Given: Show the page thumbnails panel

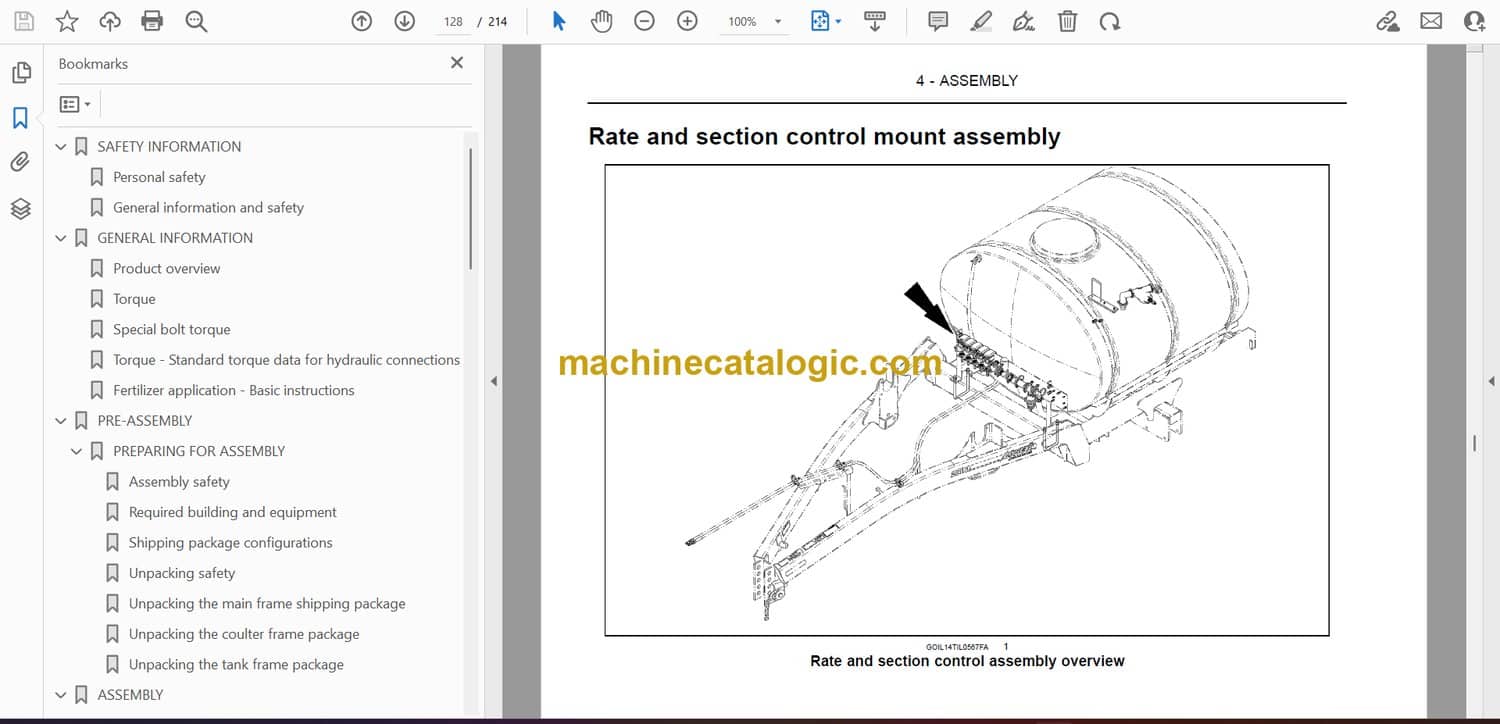Looking at the screenshot, I should click(20, 73).
